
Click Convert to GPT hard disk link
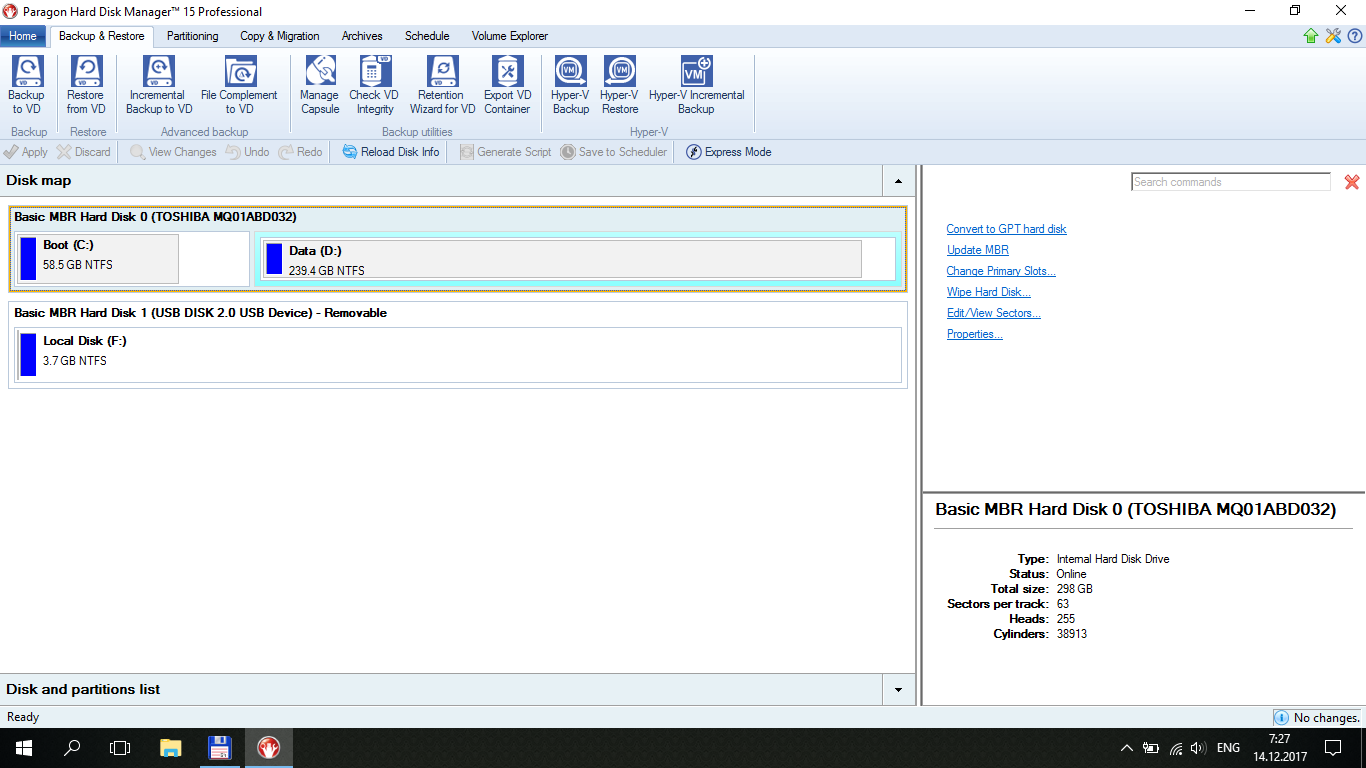[1007, 229]
